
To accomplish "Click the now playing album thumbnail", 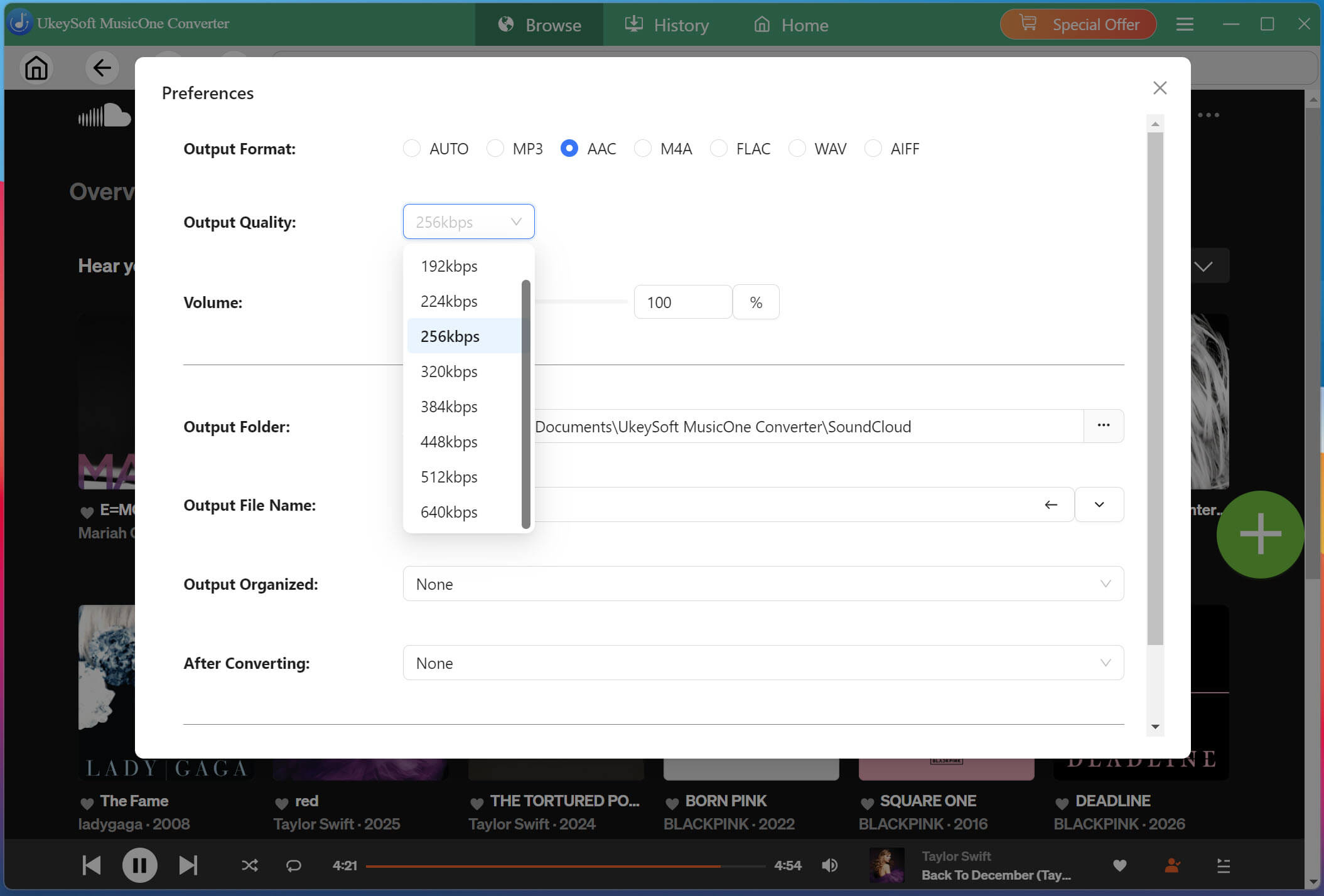I will coord(886,865).
